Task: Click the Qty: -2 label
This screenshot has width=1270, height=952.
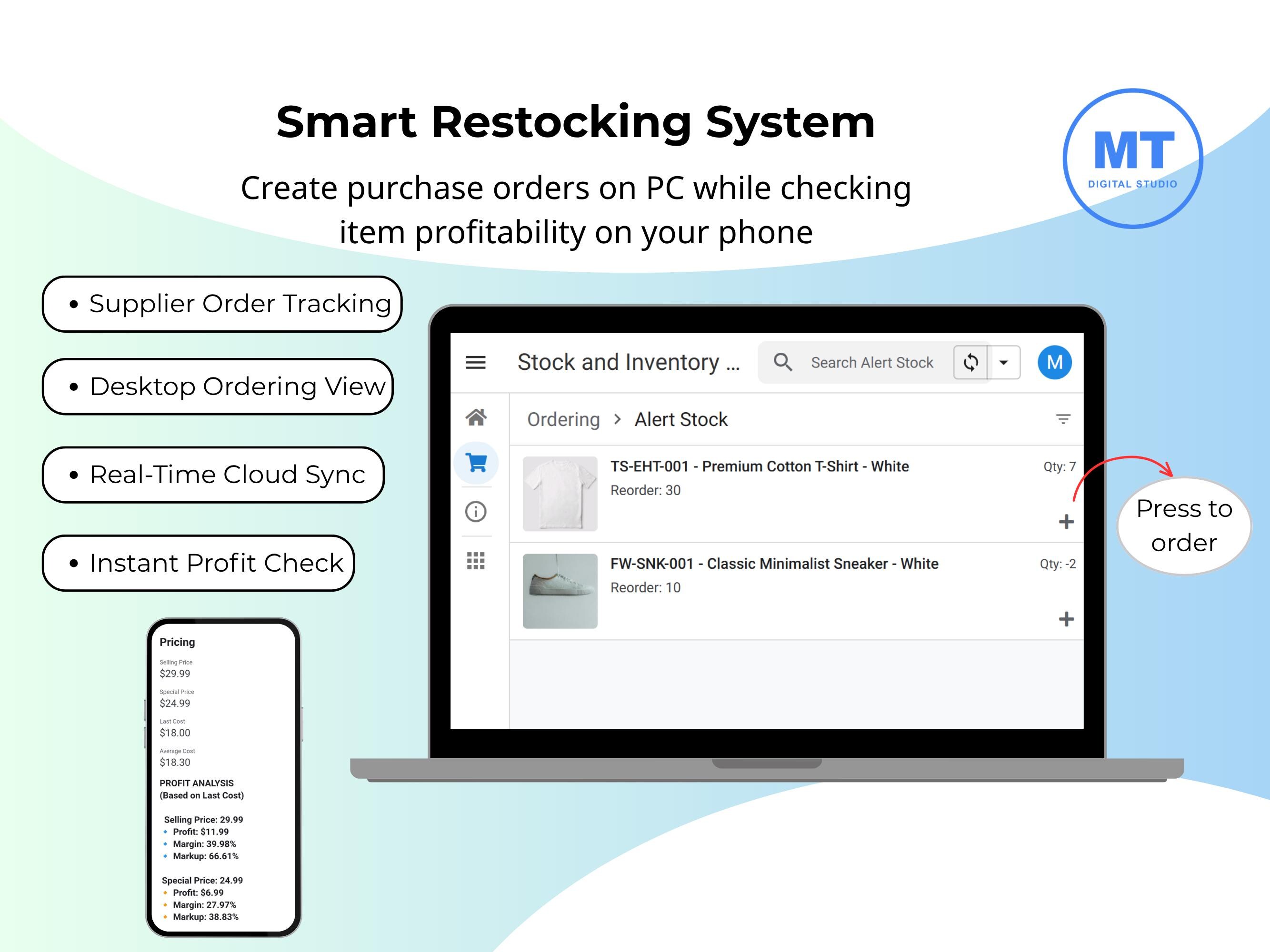Action: (1058, 564)
